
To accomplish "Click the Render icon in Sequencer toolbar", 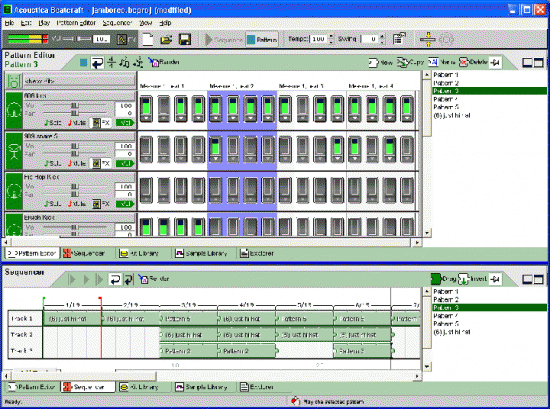I will (154, 279).
